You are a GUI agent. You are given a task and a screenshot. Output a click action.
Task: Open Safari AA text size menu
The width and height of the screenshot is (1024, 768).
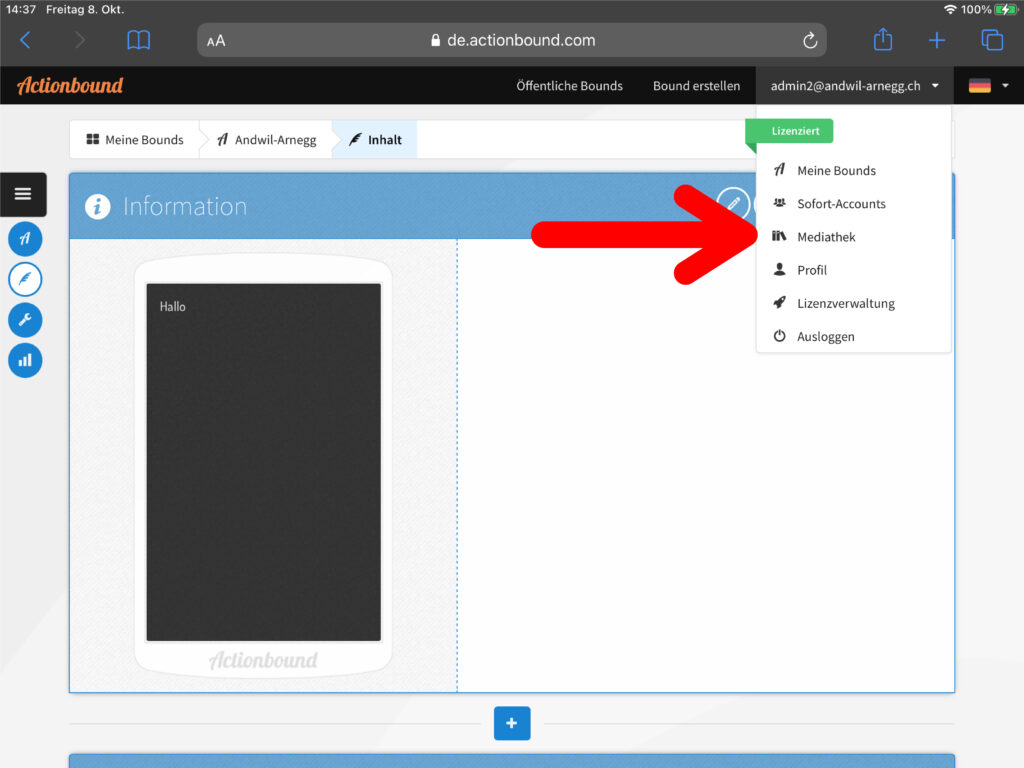[x=216, y=41]
